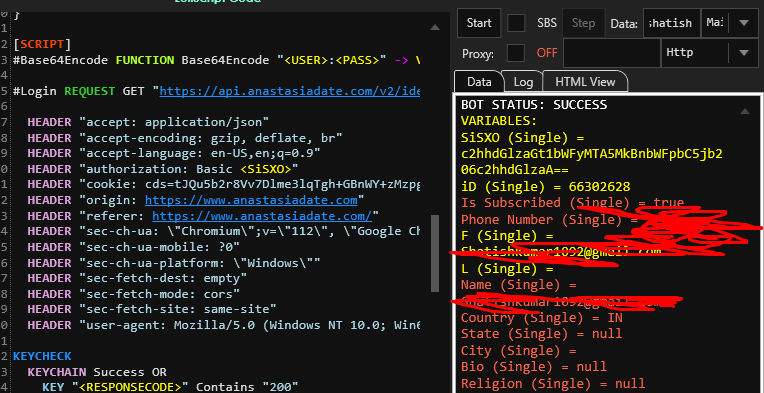Open the api.anastasiadate.com request URL link

pyautogui.click(x=289, y=91)
